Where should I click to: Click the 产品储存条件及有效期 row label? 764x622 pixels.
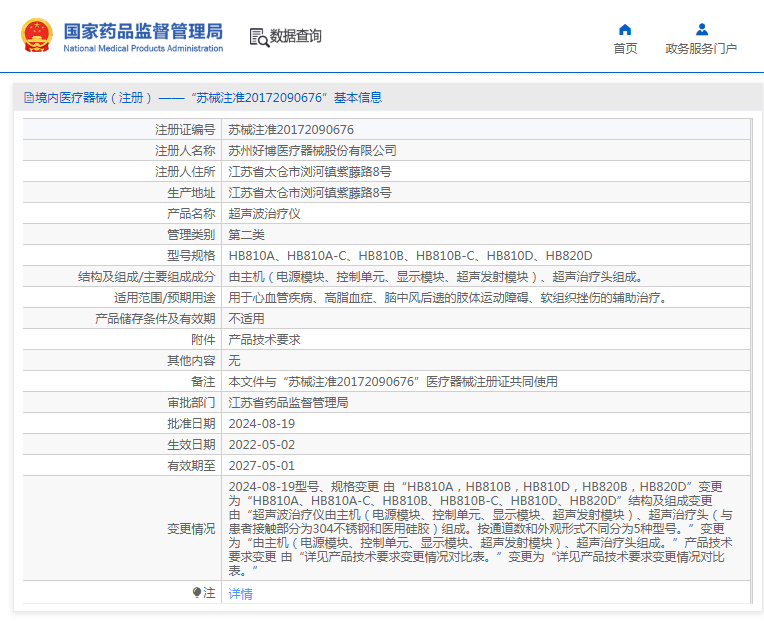coord(155,319)
